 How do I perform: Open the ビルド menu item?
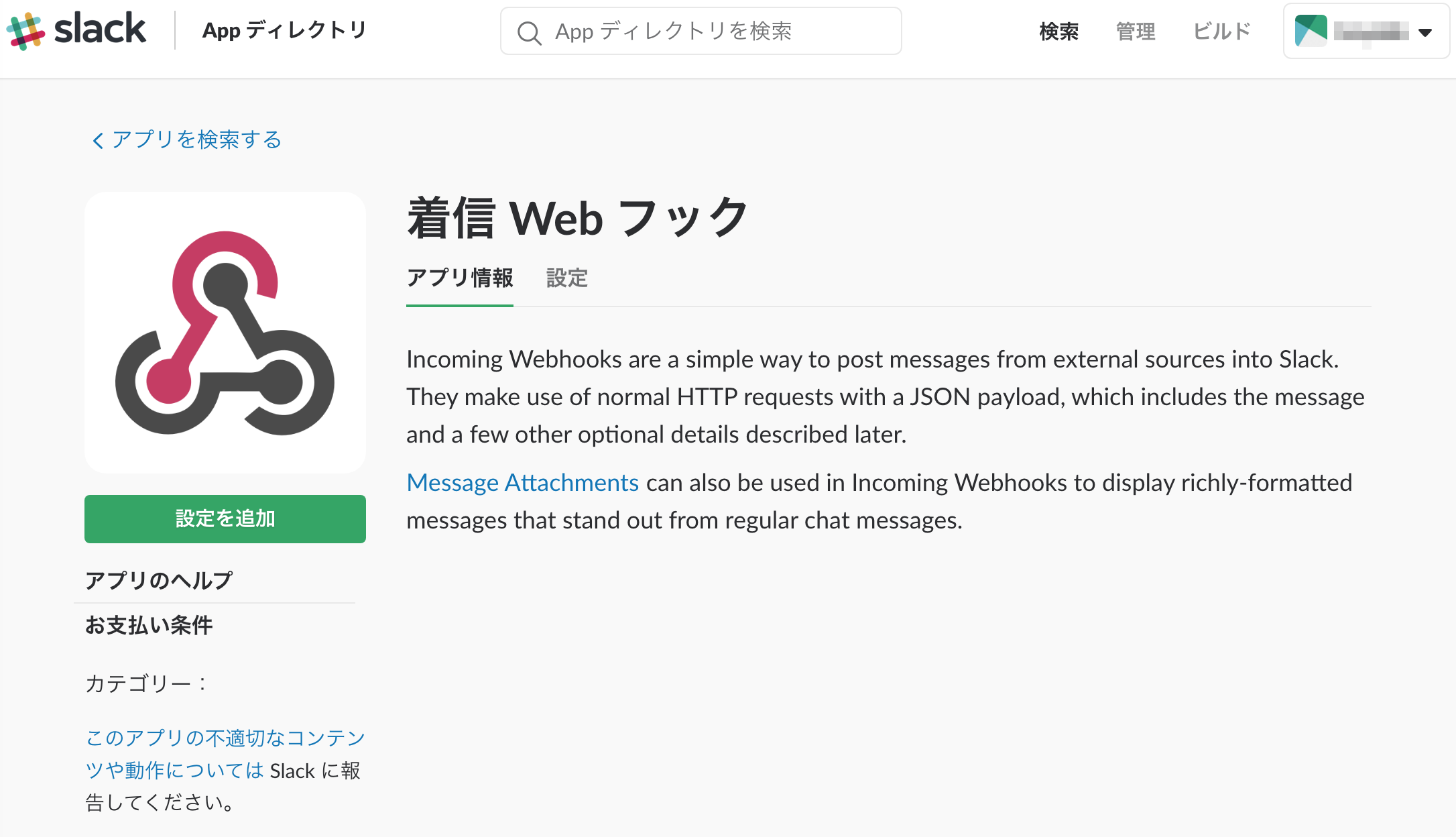tap(1220, 31)
